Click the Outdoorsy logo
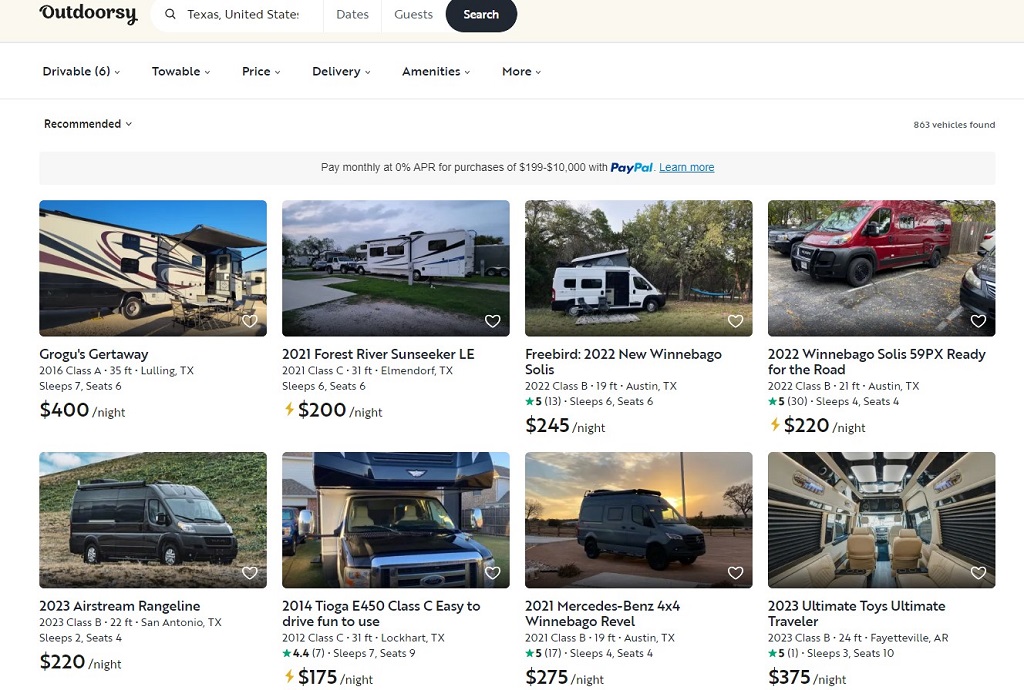1024x690 pixels. click(88, 14)
